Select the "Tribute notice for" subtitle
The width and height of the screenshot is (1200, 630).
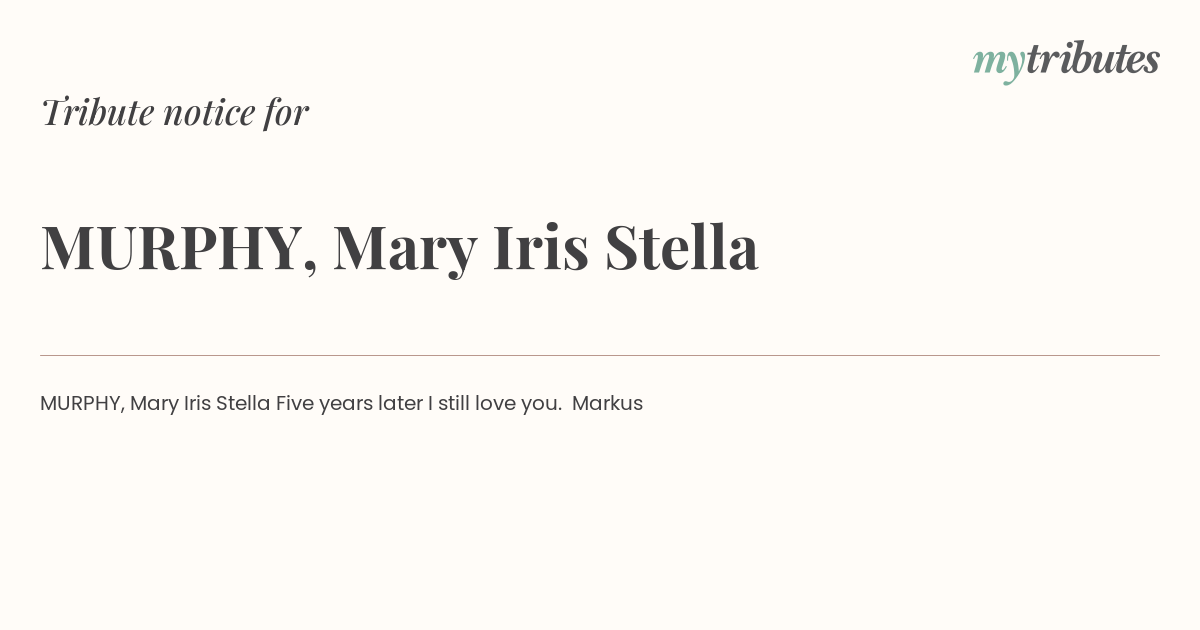(x=175, y=112)
